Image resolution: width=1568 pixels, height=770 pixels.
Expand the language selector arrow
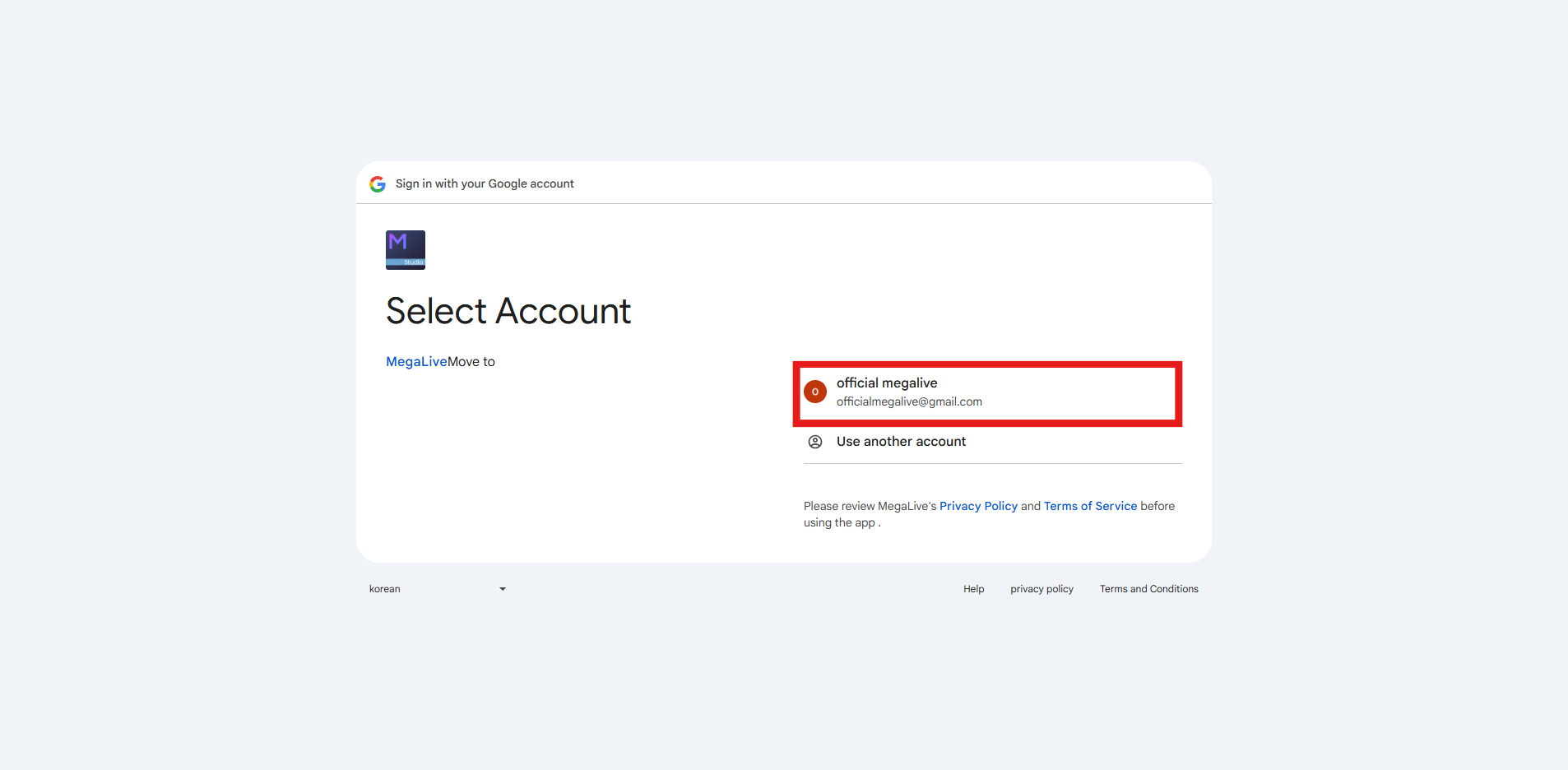coord(503,589)
